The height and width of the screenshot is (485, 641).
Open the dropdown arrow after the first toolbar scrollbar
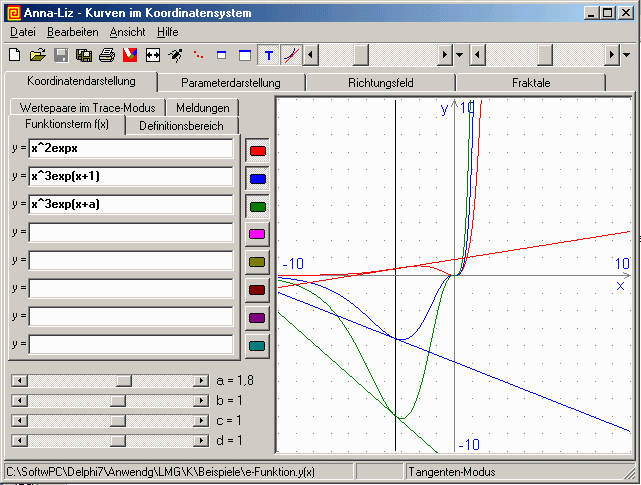point(459,54)
